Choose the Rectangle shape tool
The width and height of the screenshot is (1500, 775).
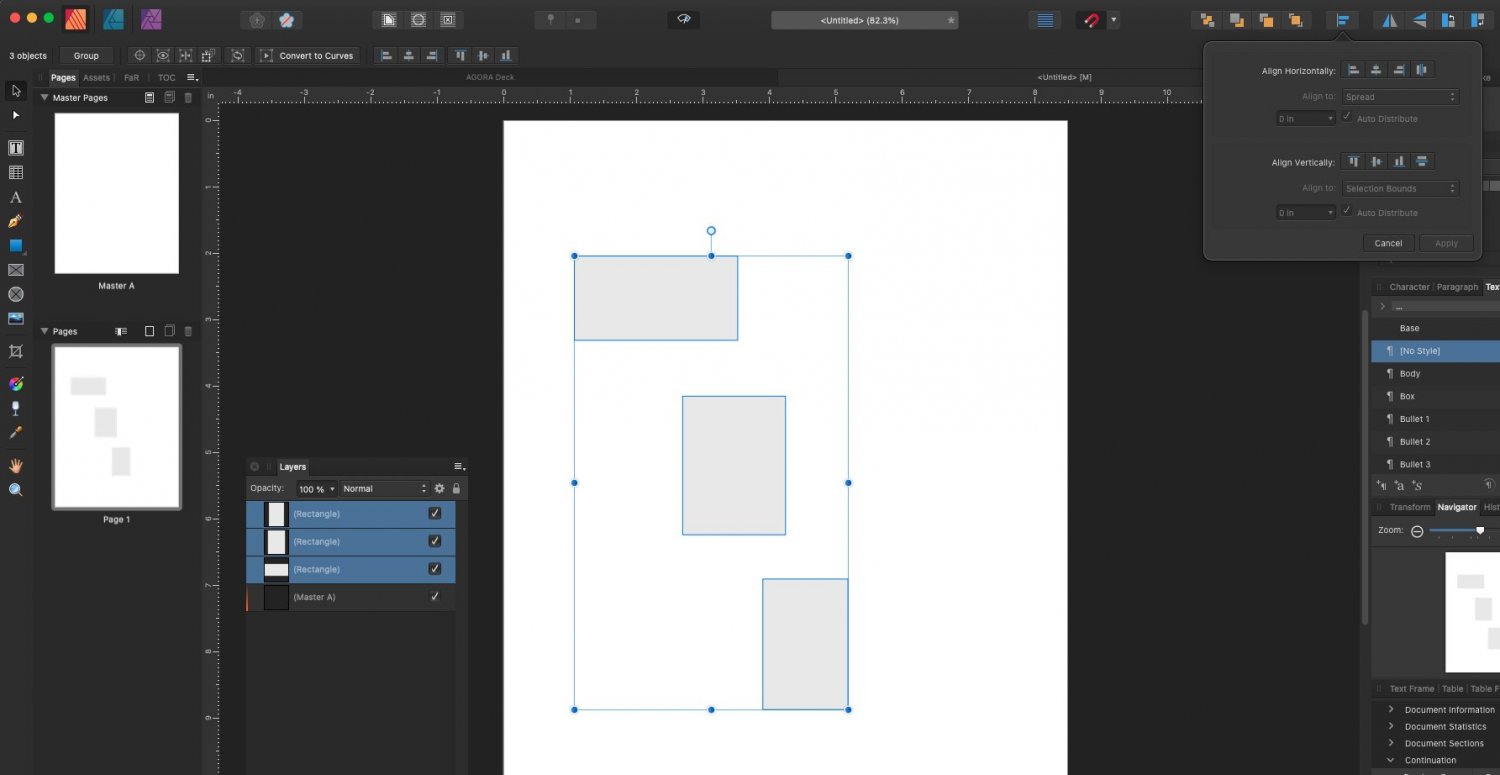[15, 246]
